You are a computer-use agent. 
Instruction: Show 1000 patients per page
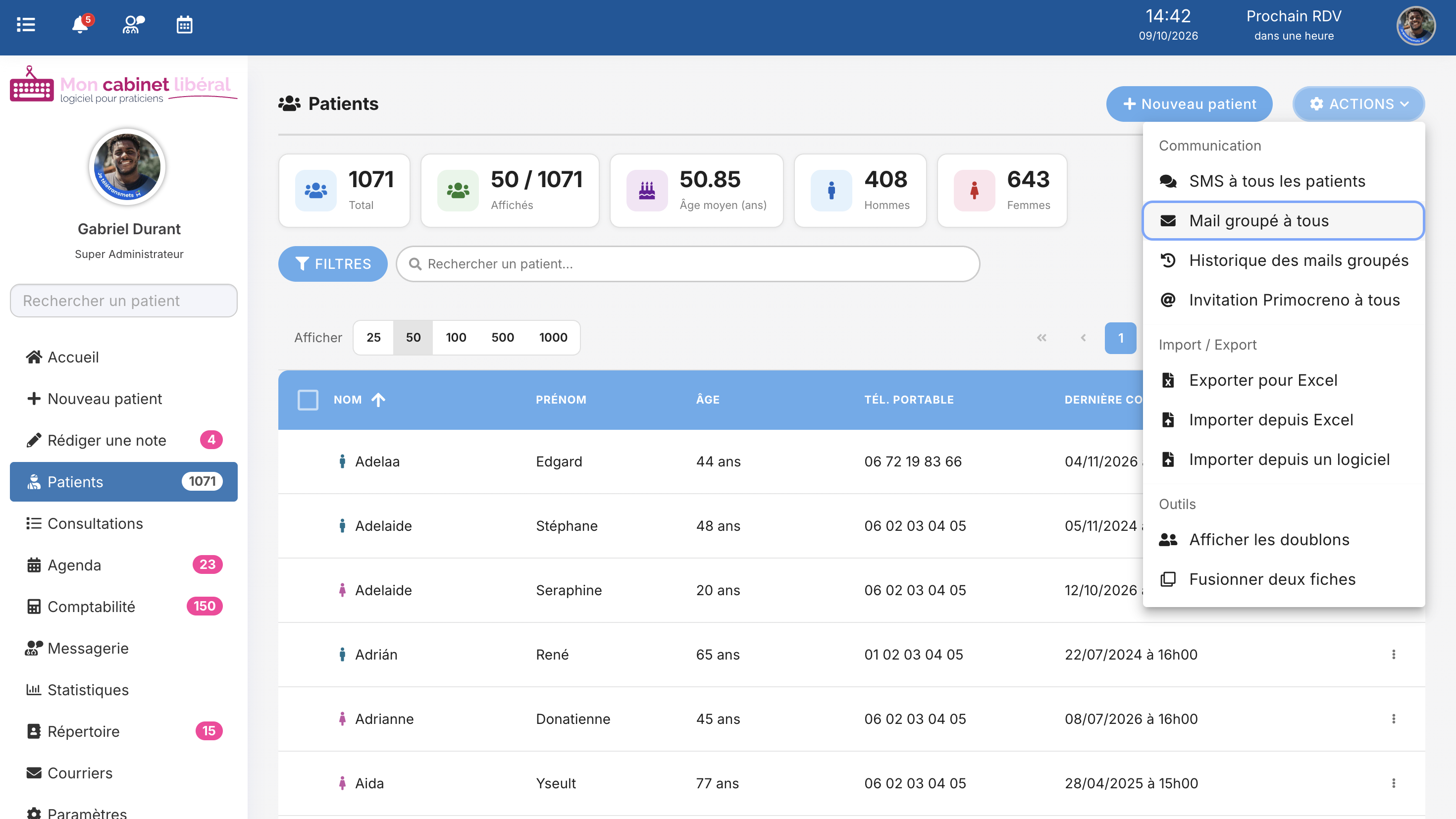[553, 337]
